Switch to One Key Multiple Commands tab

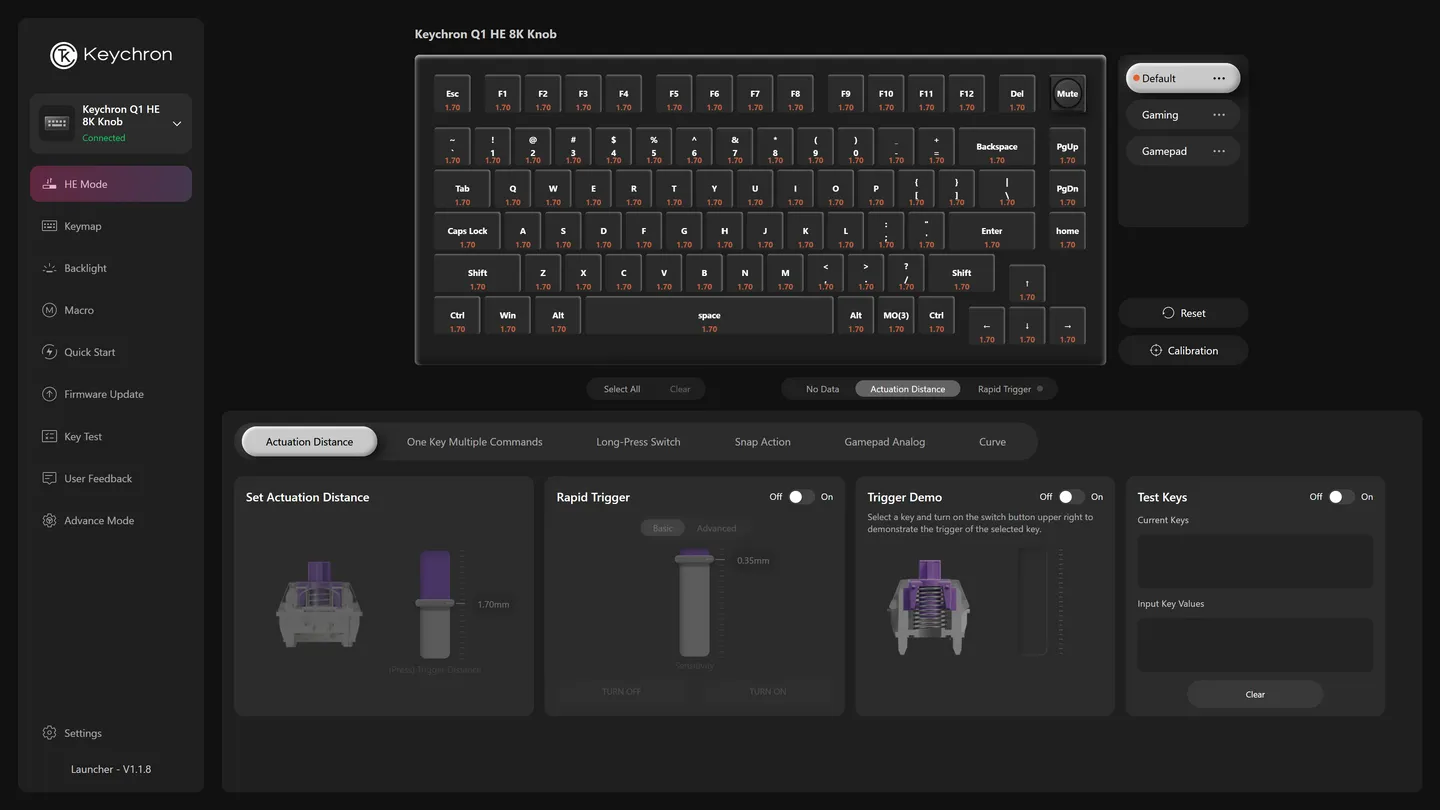474,442
